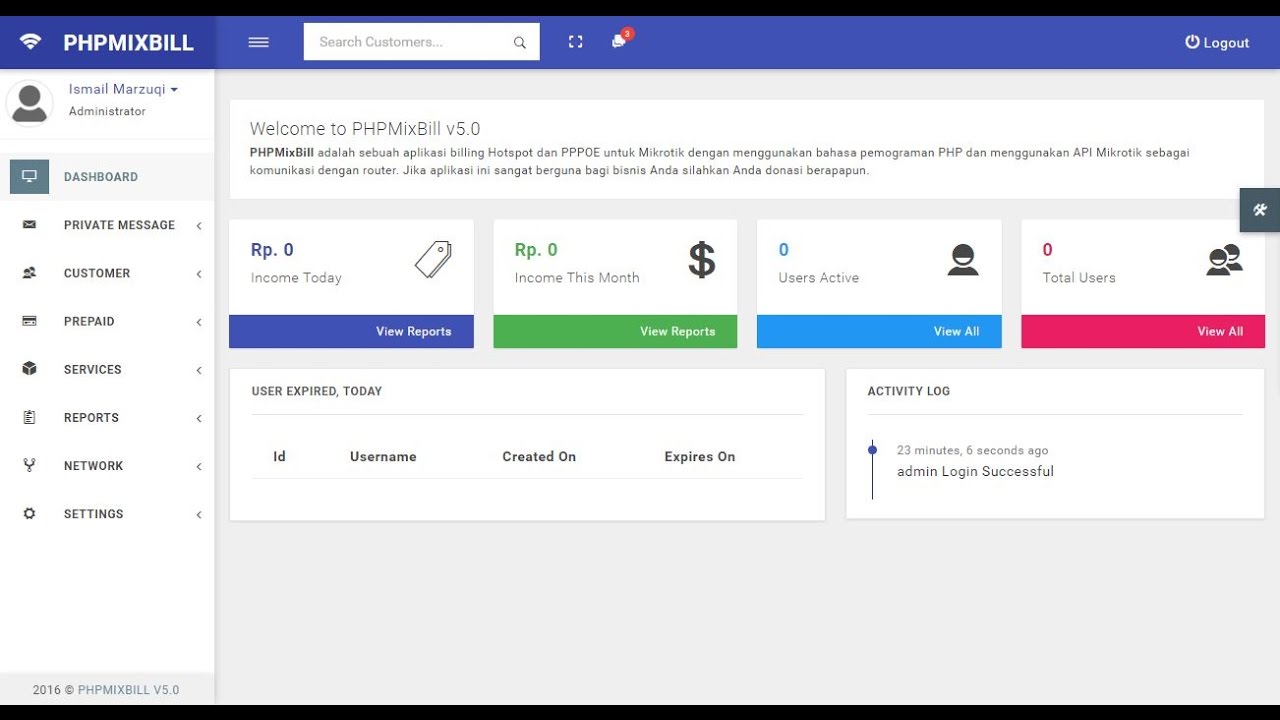The height and width of the screenshot is (720, 1280).
Task: Click the wifi logo icon beside PHPMIXBILL
Action: pos(30,42)
